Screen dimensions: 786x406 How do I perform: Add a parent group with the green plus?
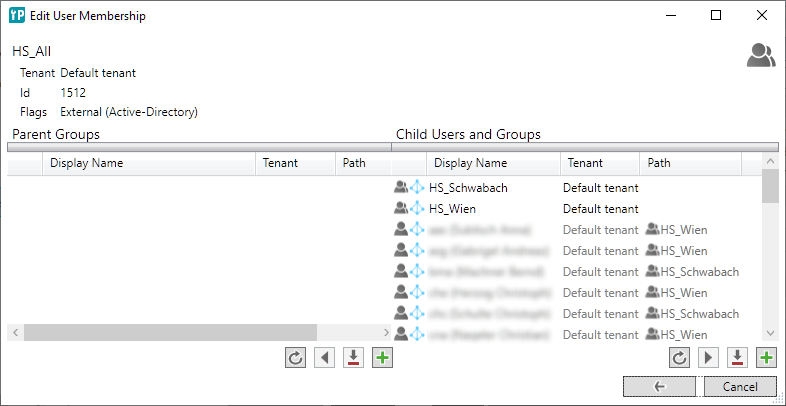click(x=382, y=358)
